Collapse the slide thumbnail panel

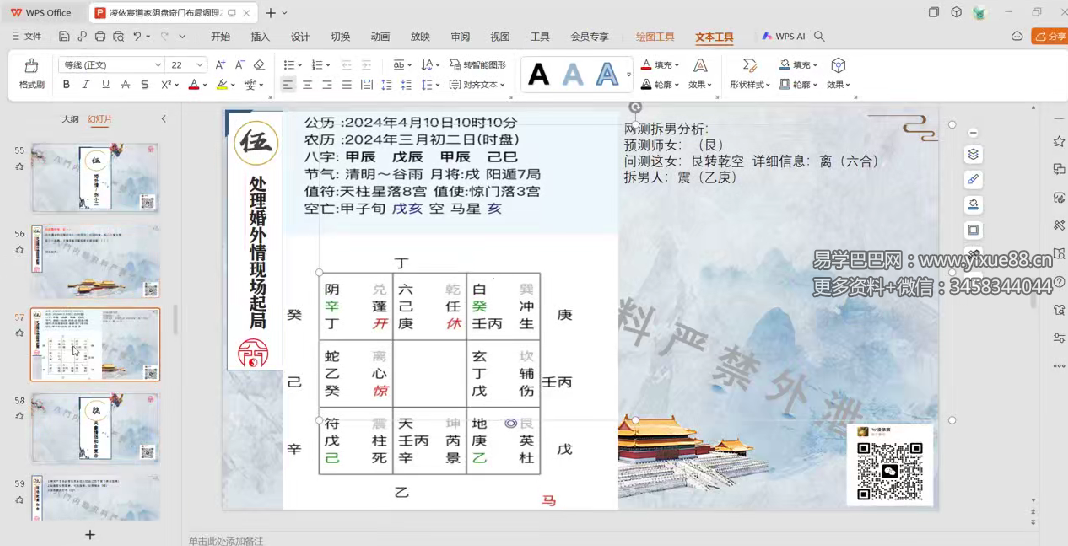point(163,119)
